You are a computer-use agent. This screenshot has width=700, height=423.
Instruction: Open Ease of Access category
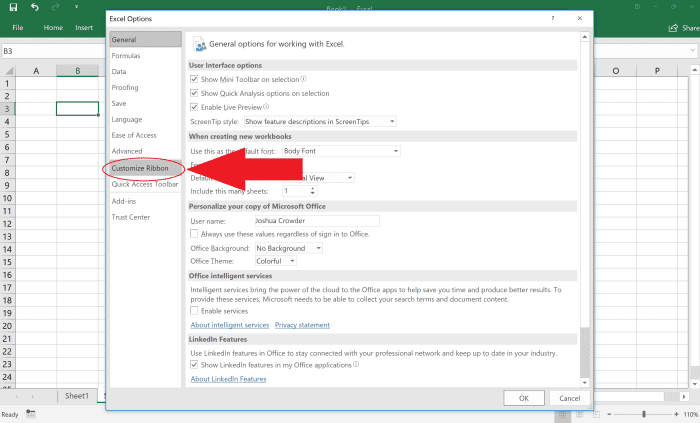coord(146,135)
